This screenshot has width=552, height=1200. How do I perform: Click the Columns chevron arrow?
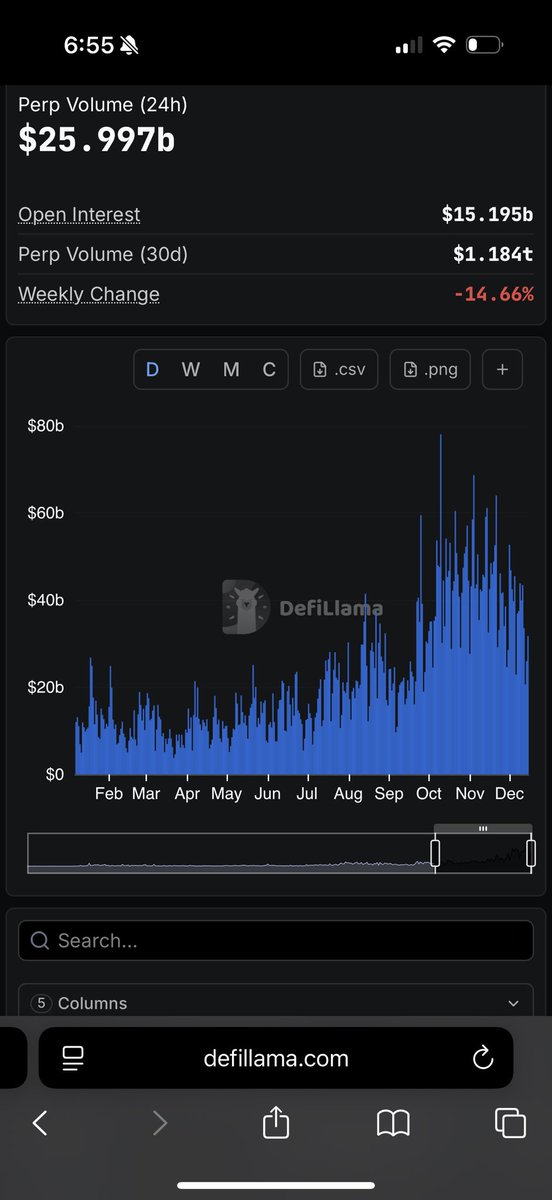point(514,1003)
